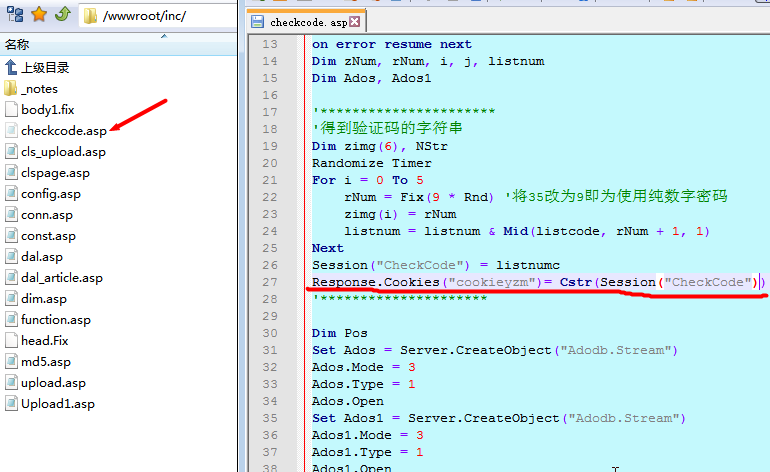This screenshot has width=770, height=472.
Task: Click the conn.asp file icon
Action: (11, 214)
